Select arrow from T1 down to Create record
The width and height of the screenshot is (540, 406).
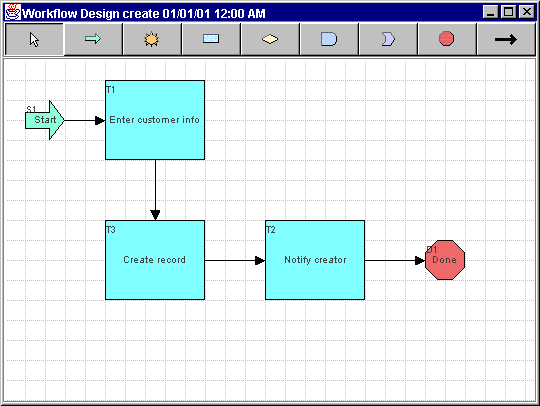tap(155, 190)
